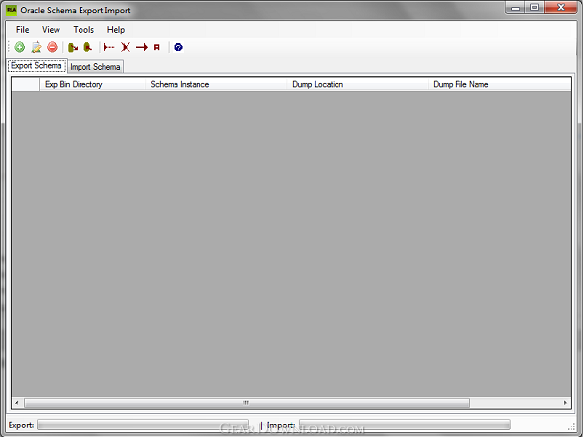The width and height of the screenshot is (584, 437).
Task: Click the olive database import icon
Action: [88, 47]
